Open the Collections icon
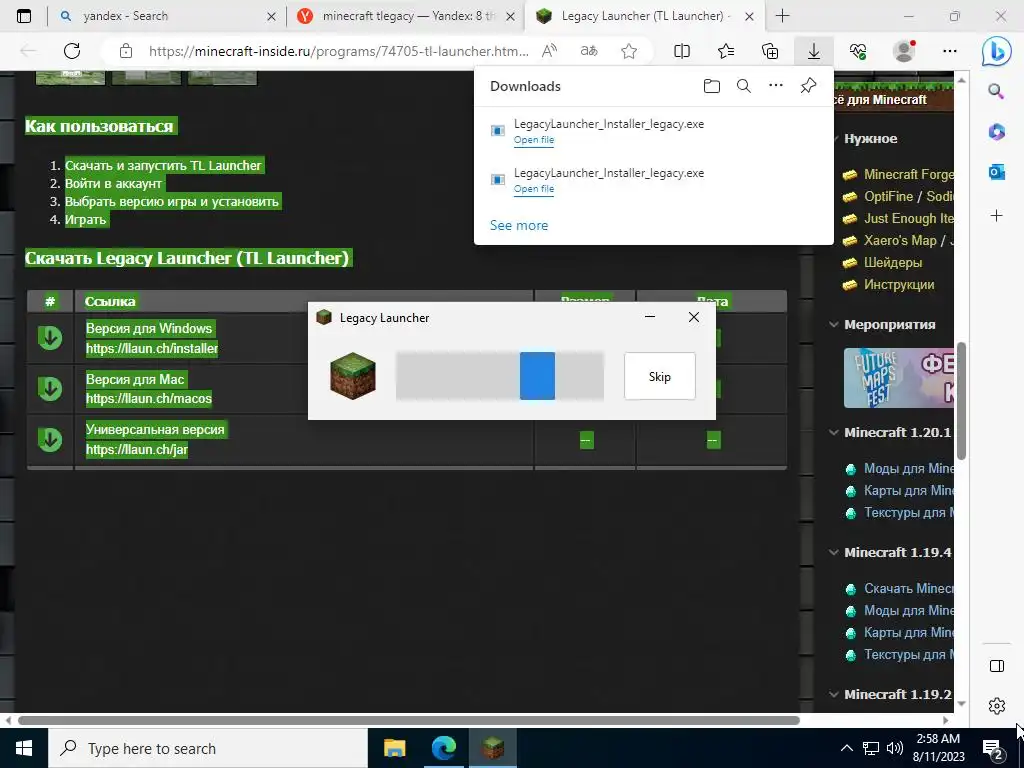The height and width of the screenshot is (768, 1024). 770,51
